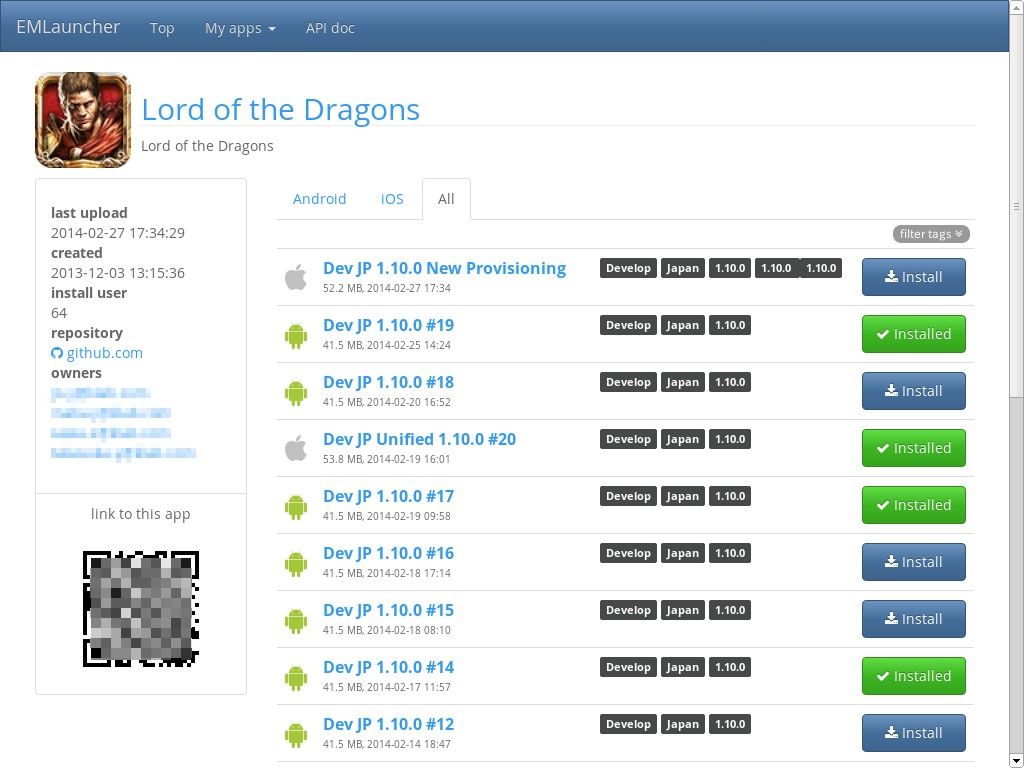Click the page vertical scrollbar thumb
Image resolution: width=1024 pixels, height=768 pixels.
[1016, 206]
